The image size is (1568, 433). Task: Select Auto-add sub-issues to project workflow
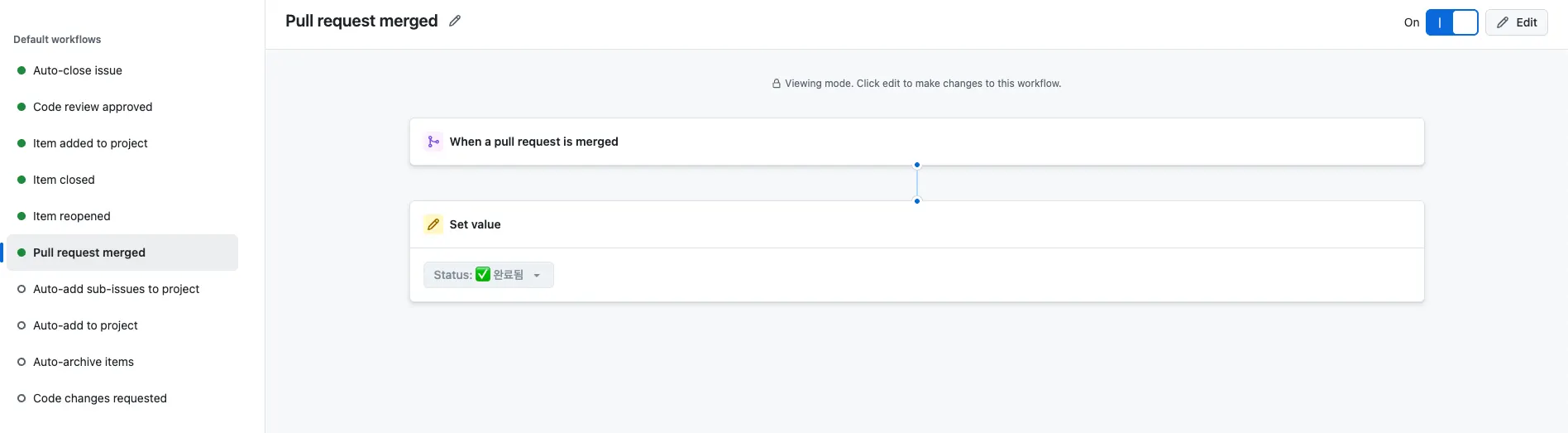(x=116, y=289)
